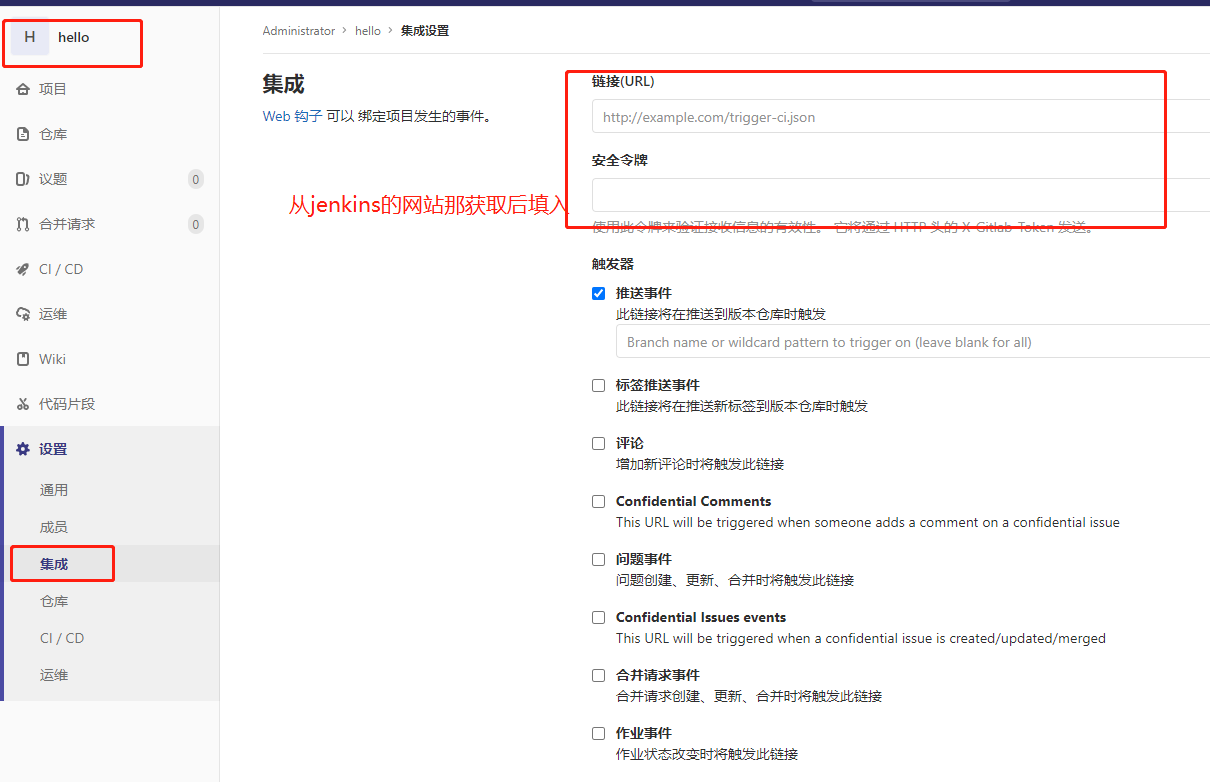Enable the 评论 trigger checkbox
Viewport: 1210px width, 782px height.
tap(599, 443)
